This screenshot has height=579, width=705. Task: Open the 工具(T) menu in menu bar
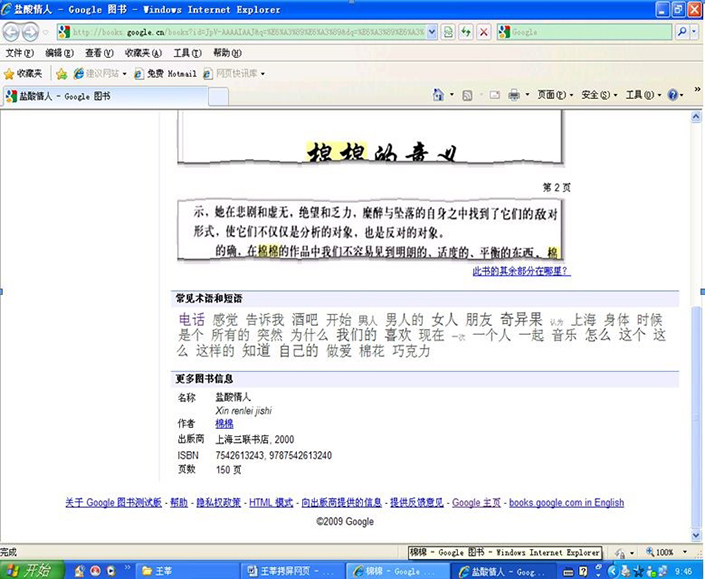coord(187,53)
